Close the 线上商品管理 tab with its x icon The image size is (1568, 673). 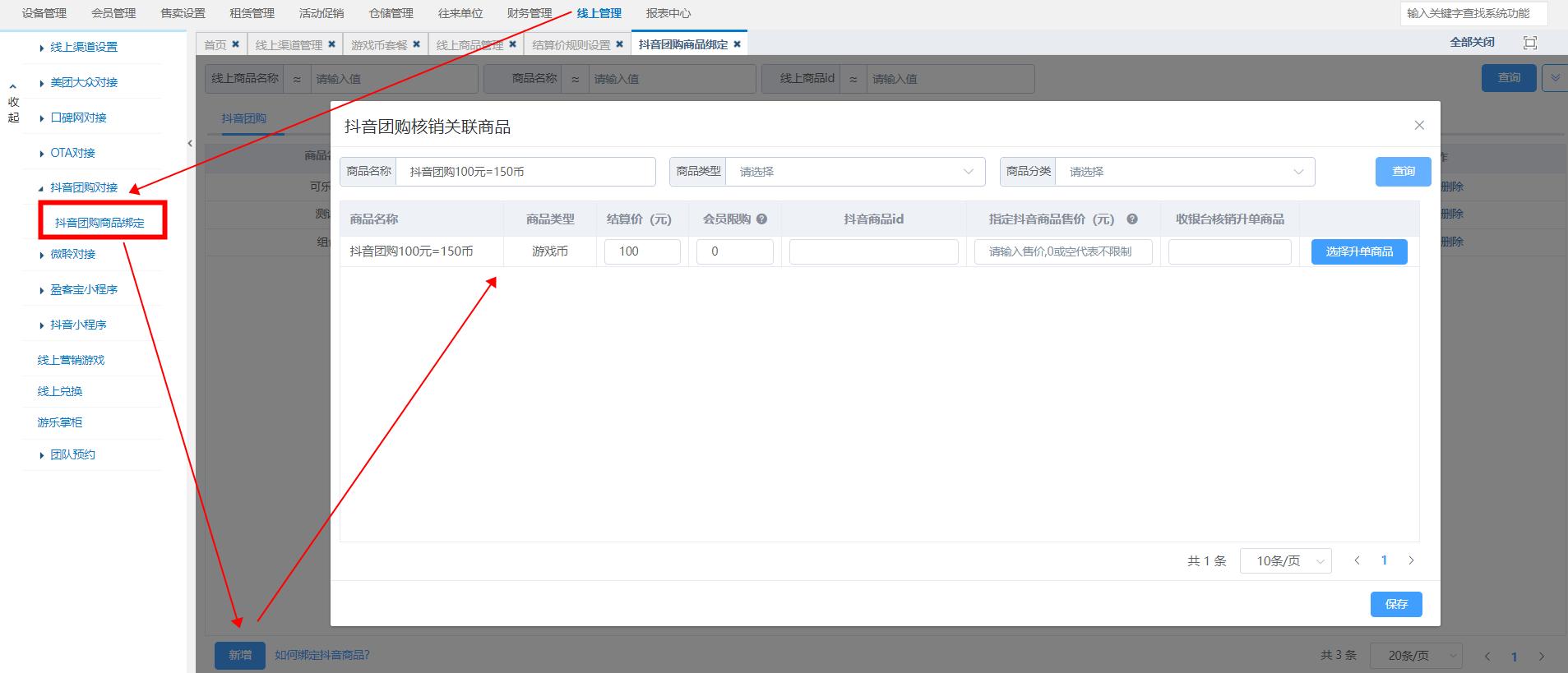513,44
